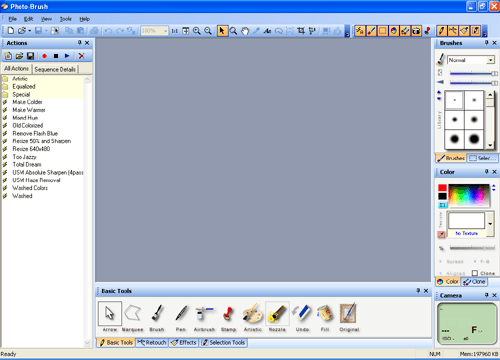Open actions file in Actions panel
The width and height of the screenshot is (500, 360).
19,56
